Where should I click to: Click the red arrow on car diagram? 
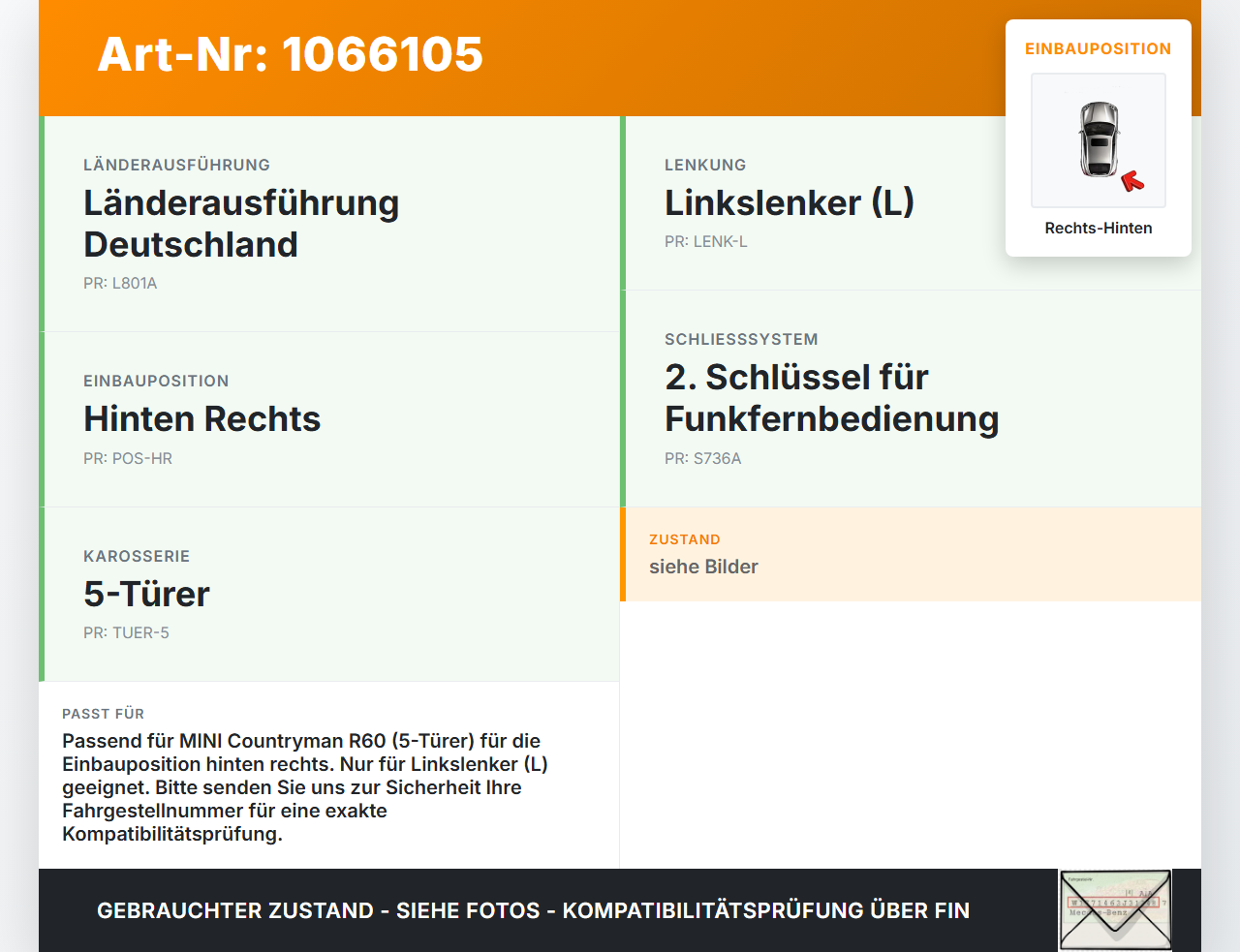tap(1132, 181)
